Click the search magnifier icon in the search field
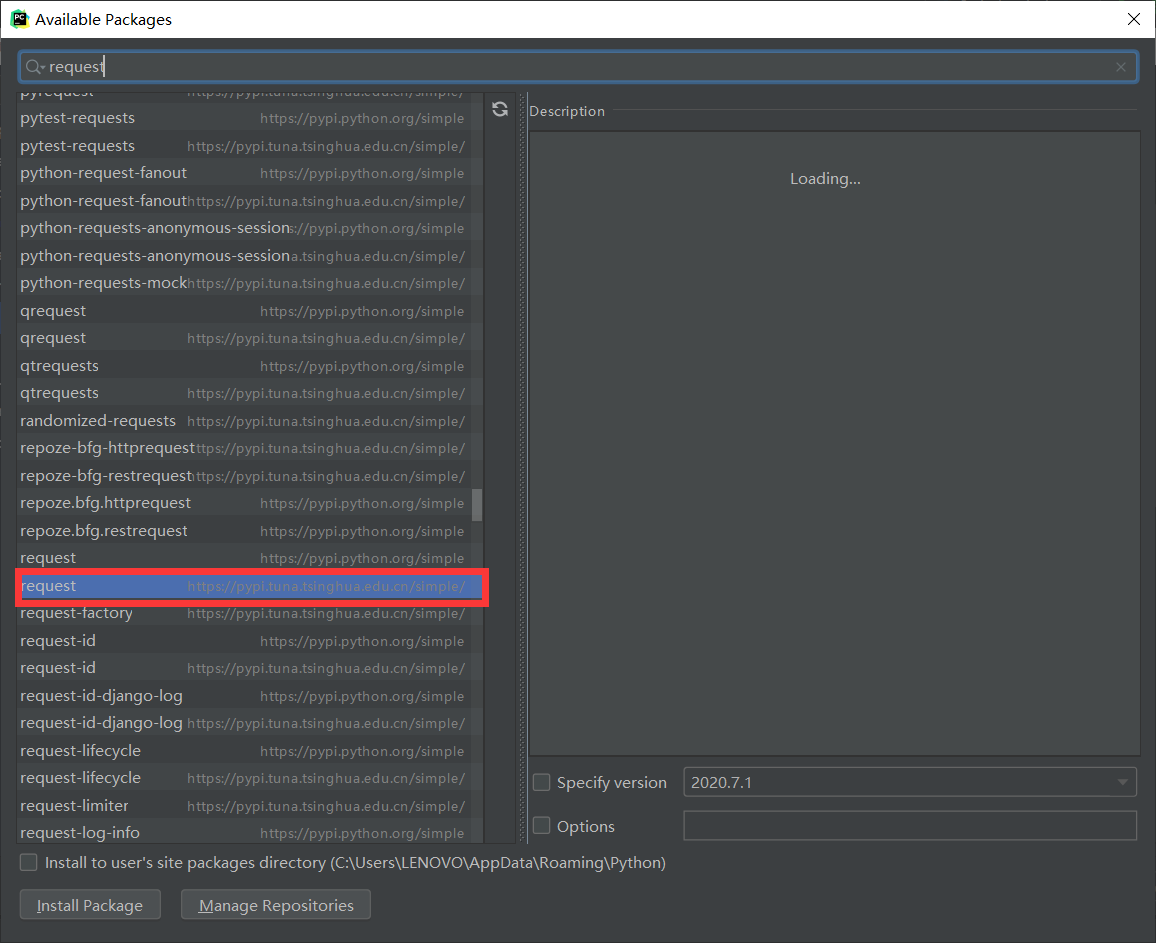Viewport: 1156px width, 943px height. pos(34,67)
